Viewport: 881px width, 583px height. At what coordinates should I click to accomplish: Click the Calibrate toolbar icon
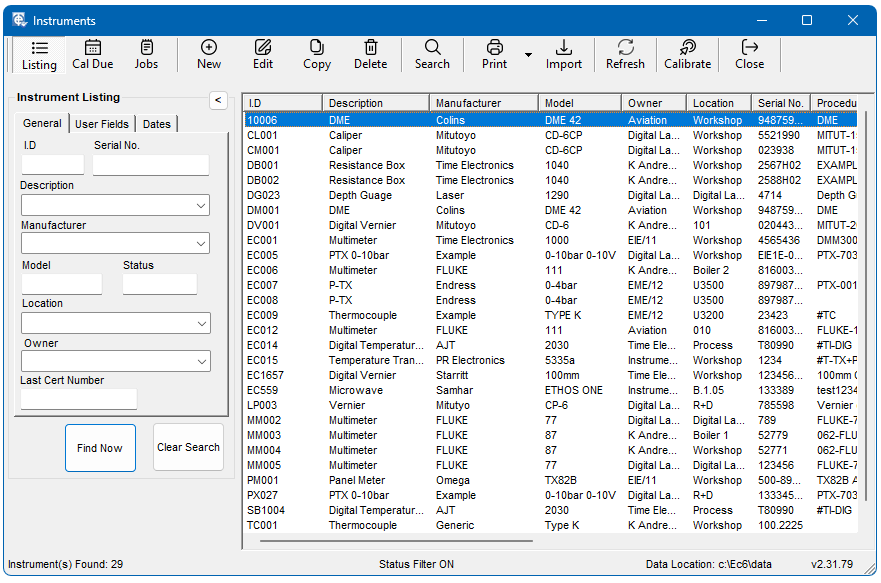(x=688, y=48)
